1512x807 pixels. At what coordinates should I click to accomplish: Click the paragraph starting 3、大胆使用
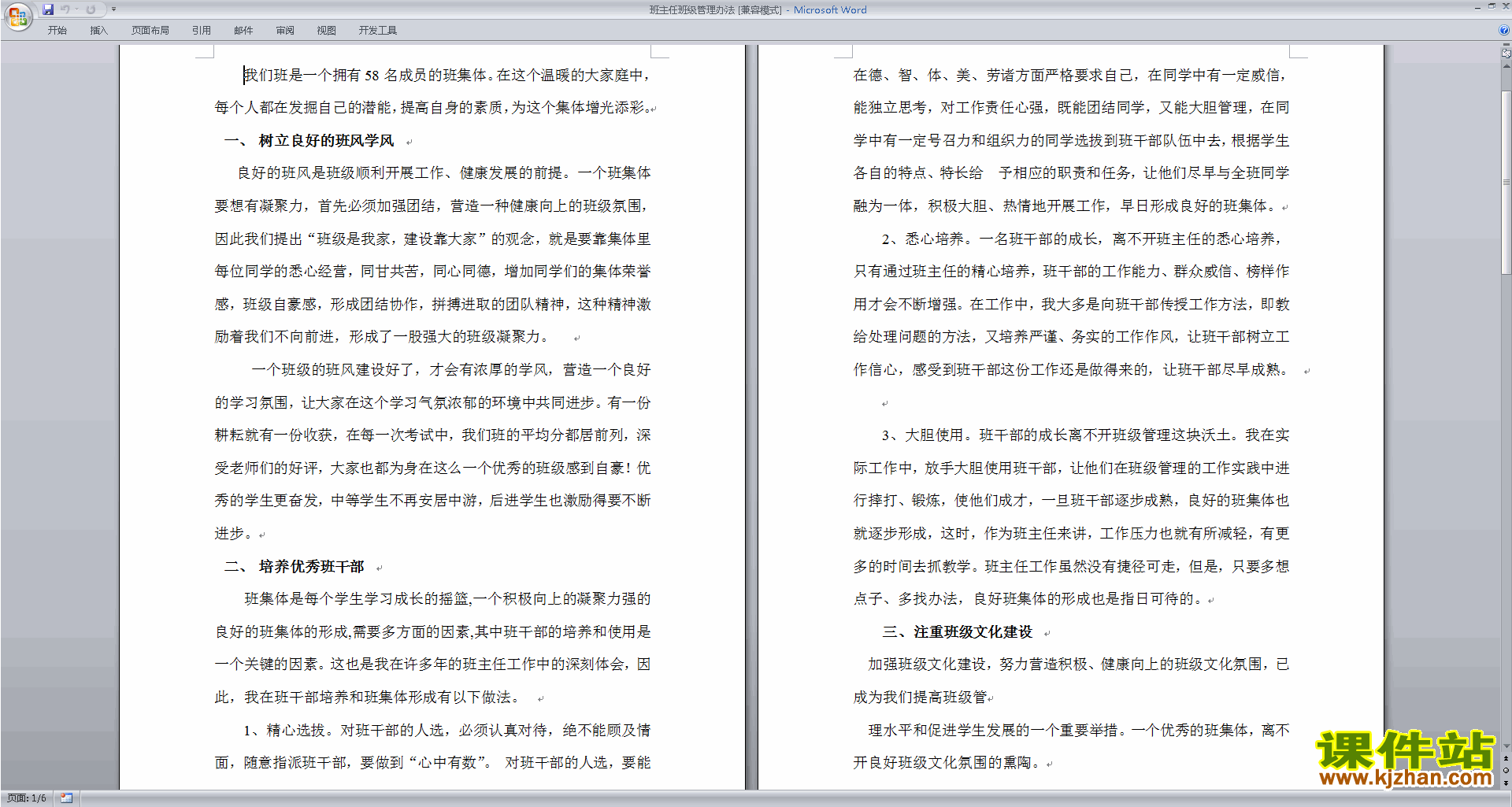(x=1085, y=435)
